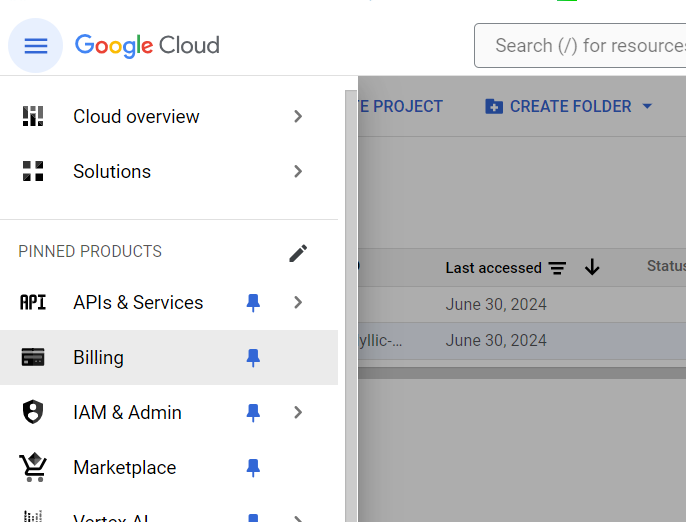Expand the Solutions submenu arrow

pos(298,172)
